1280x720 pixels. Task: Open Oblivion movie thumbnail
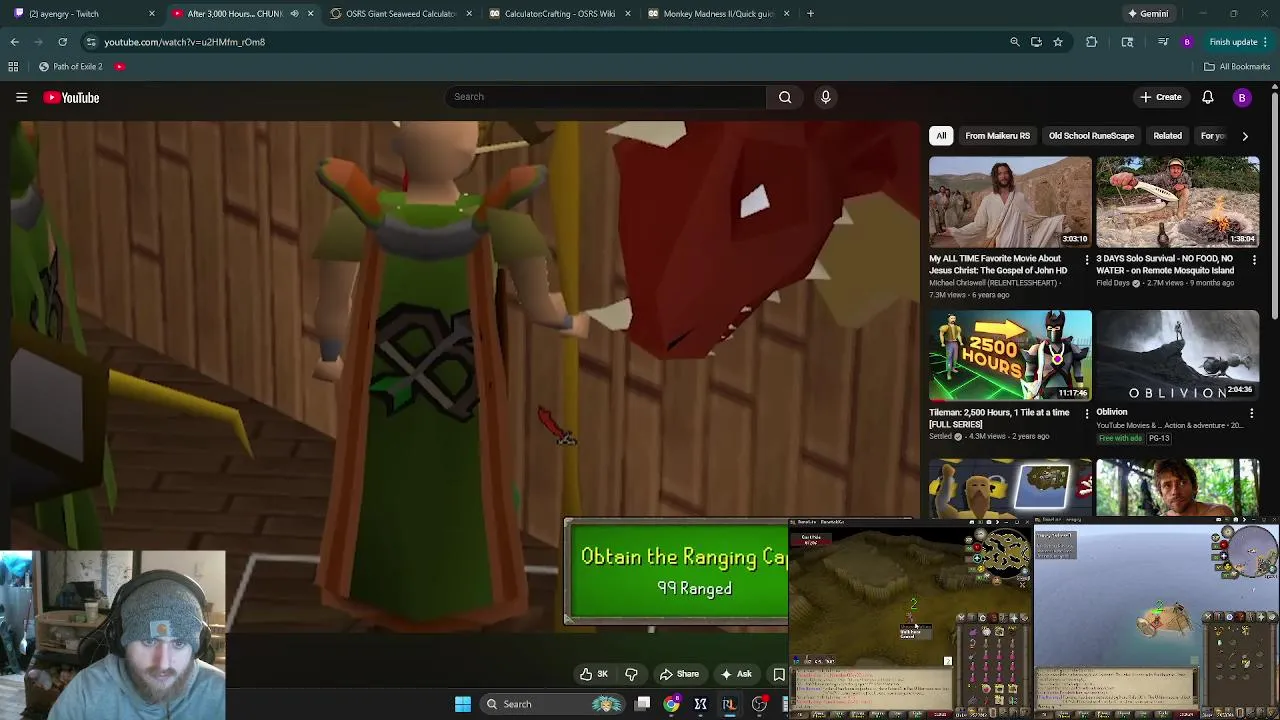[x=1178, y=355]
